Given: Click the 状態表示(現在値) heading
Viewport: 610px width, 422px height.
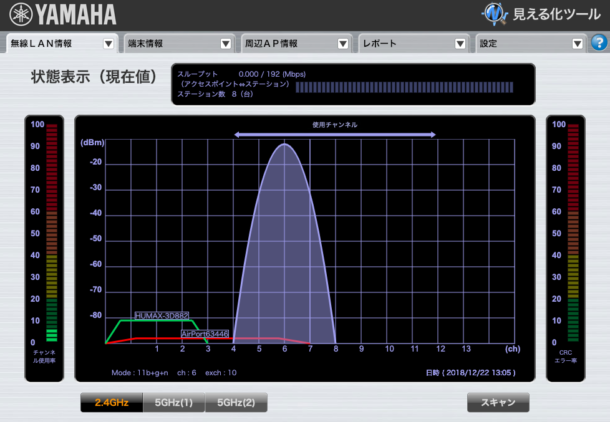Looking at the screenshot, I should pyautogui.click(x=94, y=77).
